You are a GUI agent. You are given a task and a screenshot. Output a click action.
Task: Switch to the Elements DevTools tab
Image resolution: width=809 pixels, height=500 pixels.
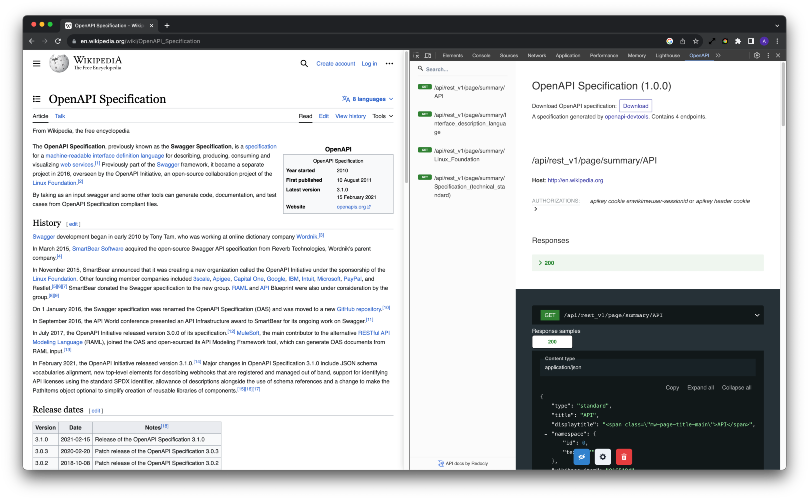[x=452, y=55]
